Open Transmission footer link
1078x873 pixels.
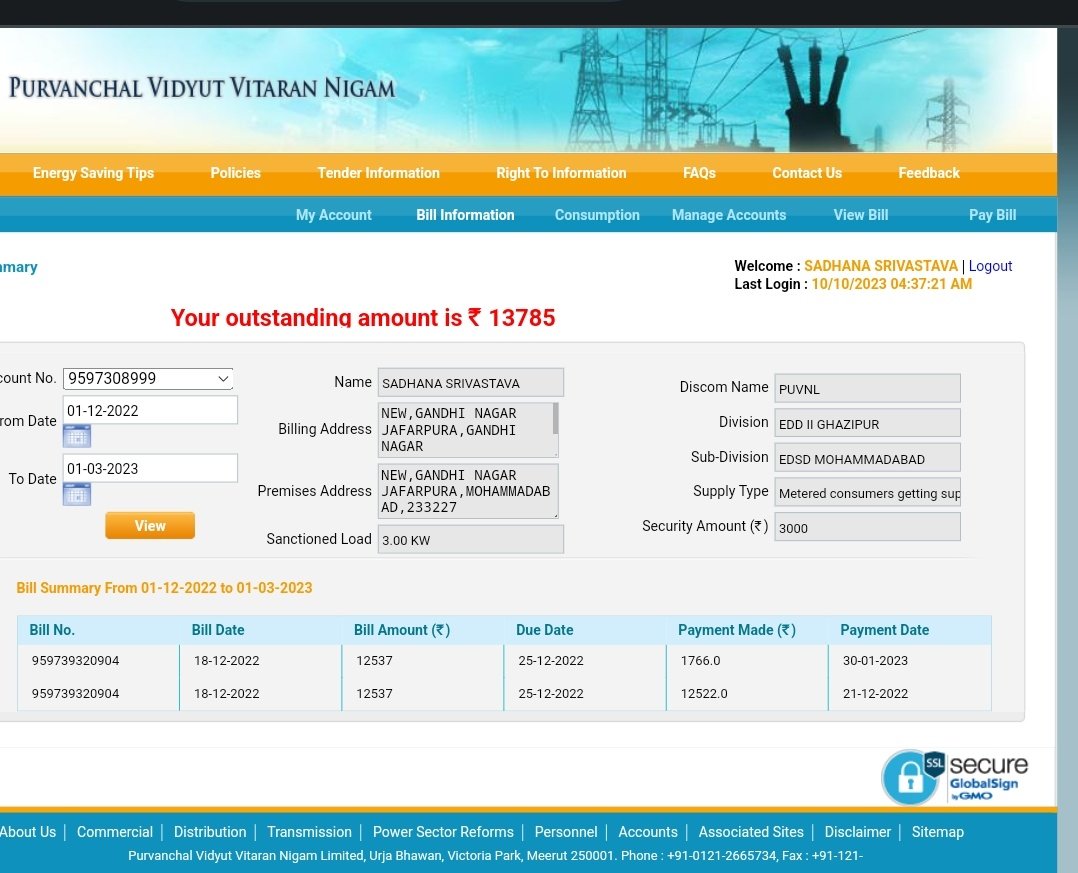click(x=309, y=832)
